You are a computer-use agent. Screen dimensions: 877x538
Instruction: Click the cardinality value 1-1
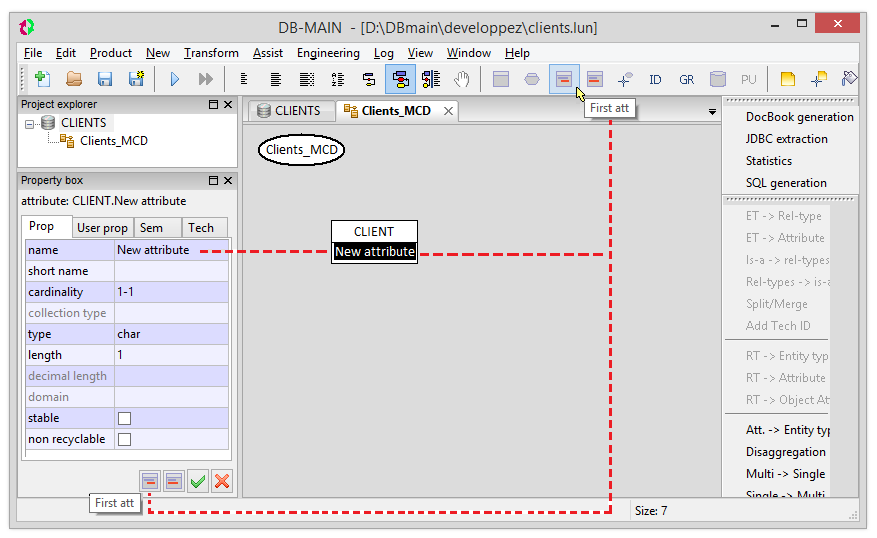[x=171, y=292]
